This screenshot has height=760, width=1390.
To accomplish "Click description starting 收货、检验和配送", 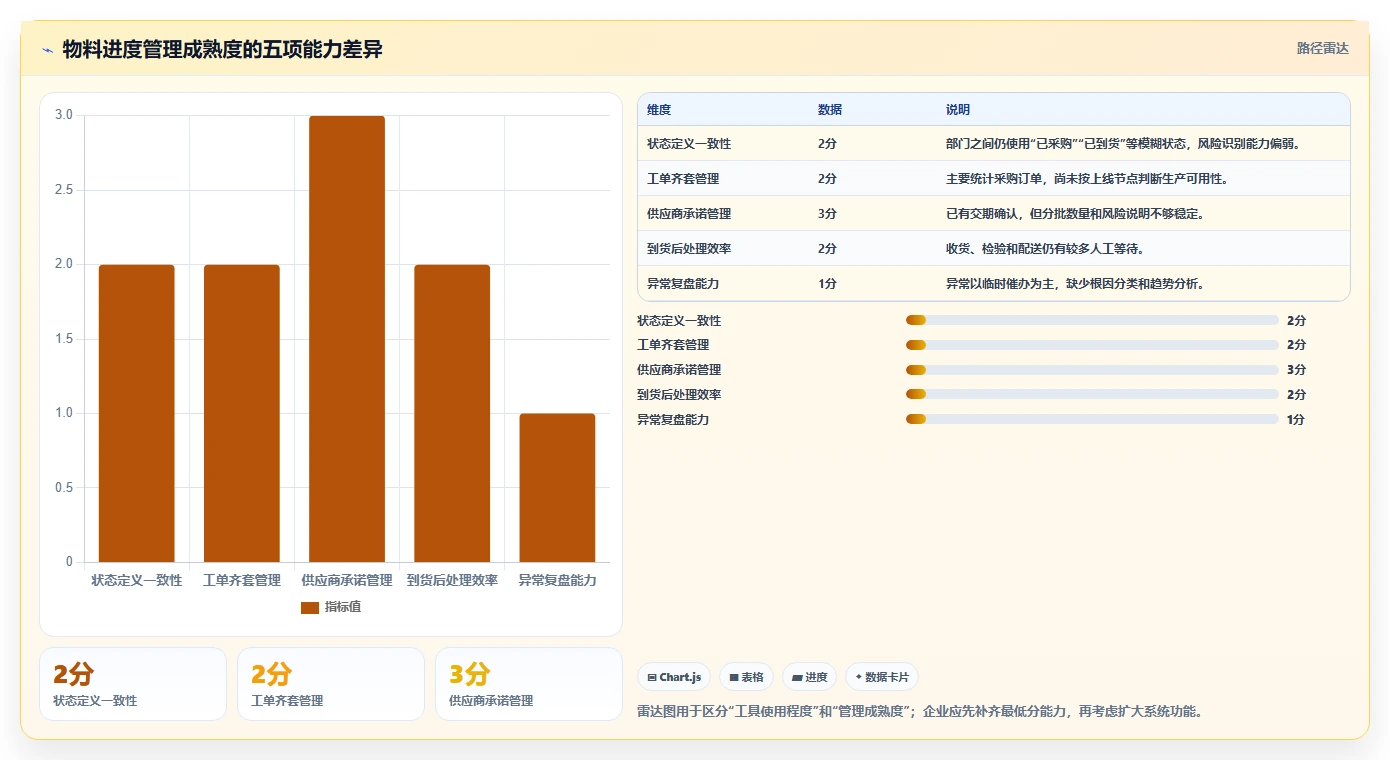I will pyautogui.click(x=1045, y=249).
